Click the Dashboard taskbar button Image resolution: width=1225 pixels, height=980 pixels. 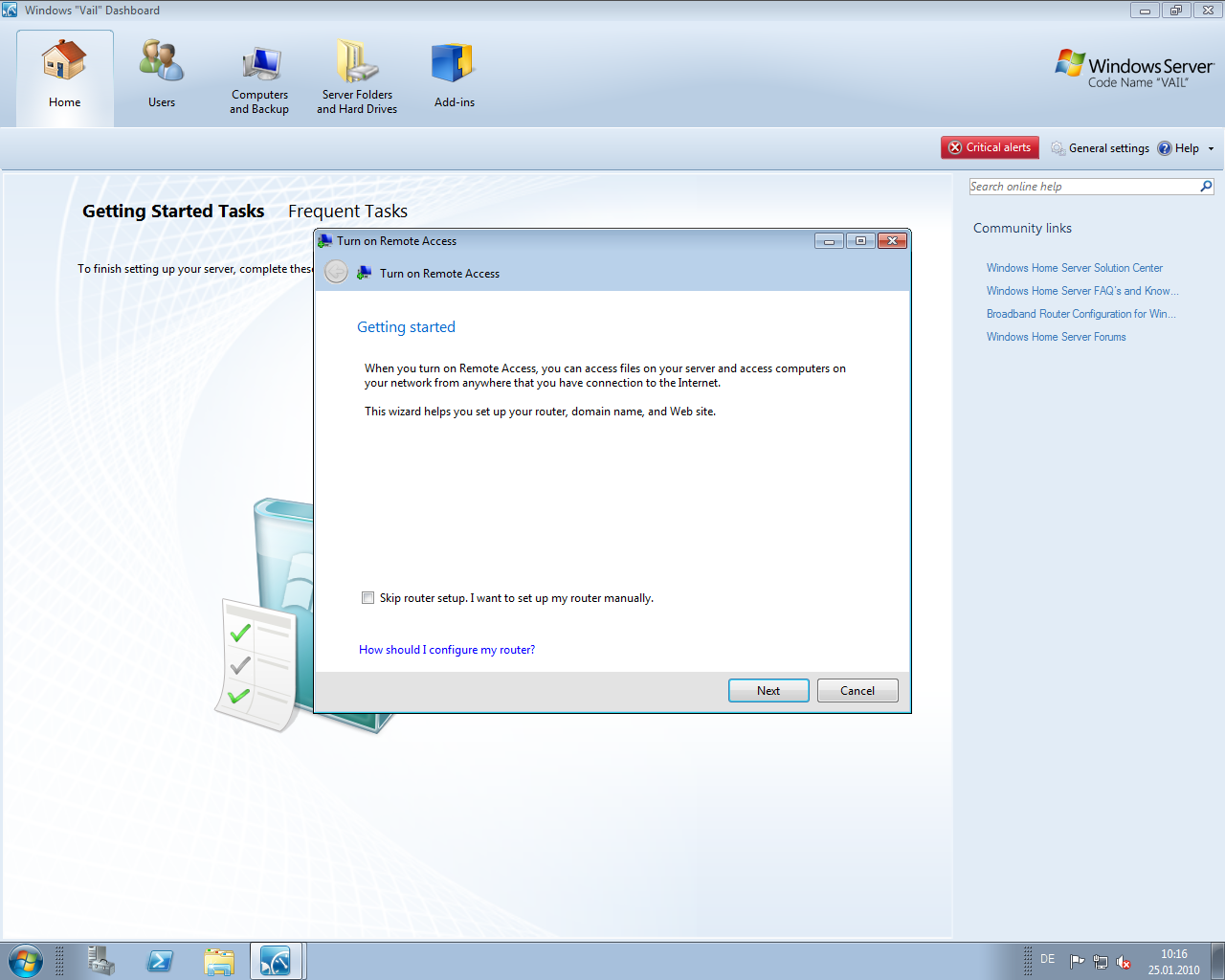pyautogui.click(x=278, y=961)
